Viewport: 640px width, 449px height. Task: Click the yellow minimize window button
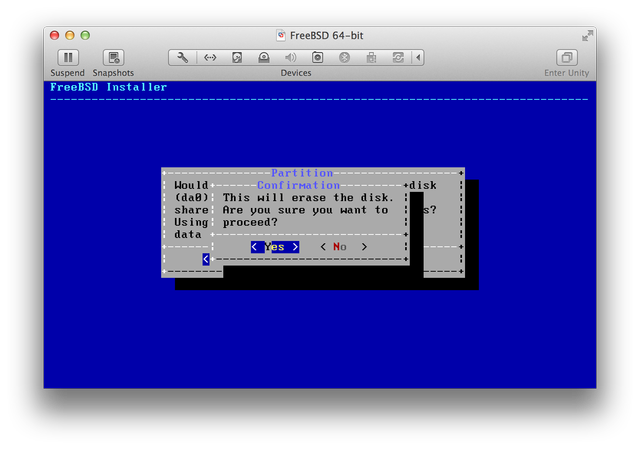[x=70, y=36]
